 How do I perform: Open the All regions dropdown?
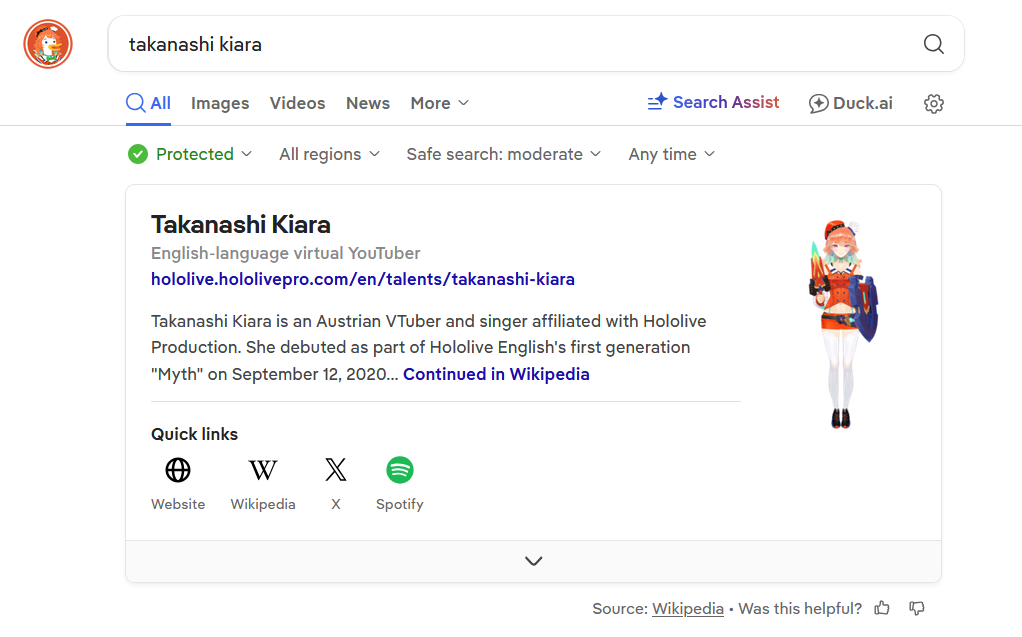coord(329,154)
